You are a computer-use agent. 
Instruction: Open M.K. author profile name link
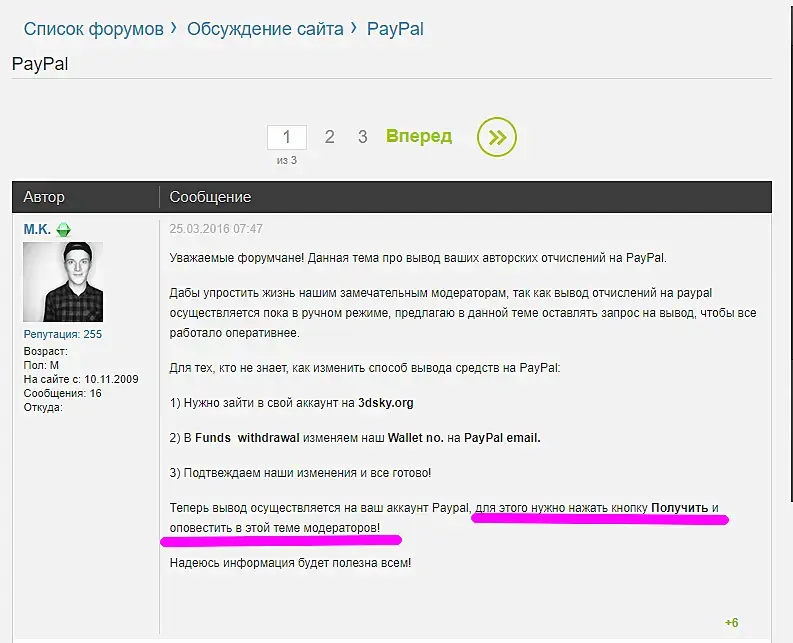tap(37, 229)
